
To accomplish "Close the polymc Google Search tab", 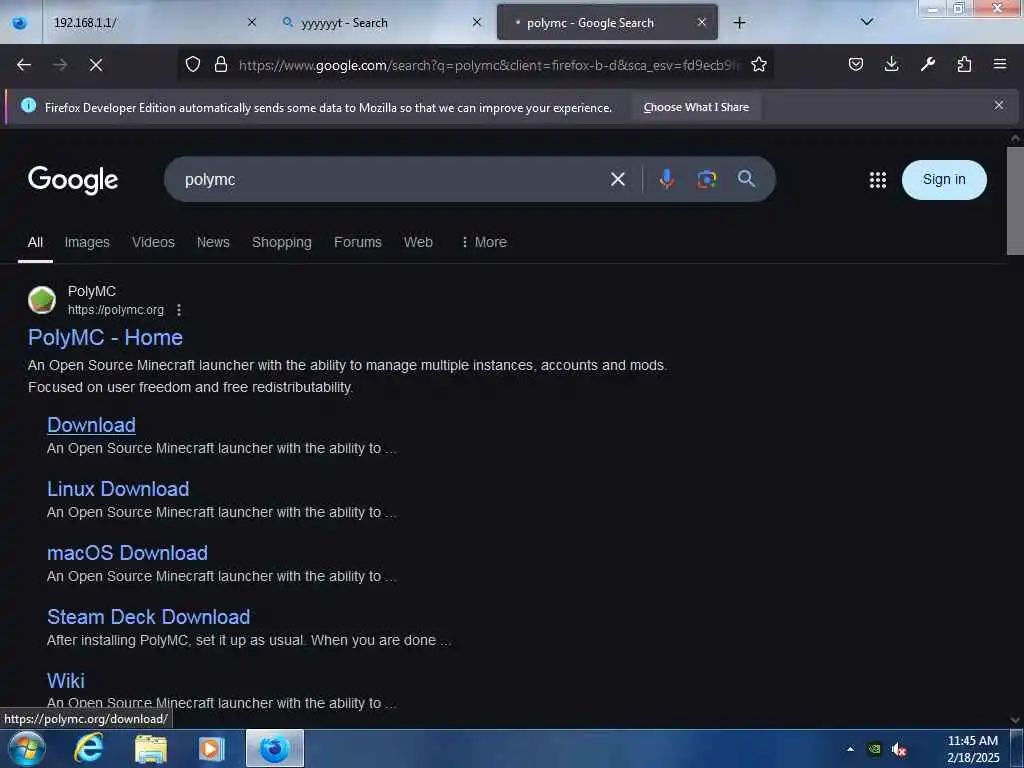I will (x=701, y=22).
